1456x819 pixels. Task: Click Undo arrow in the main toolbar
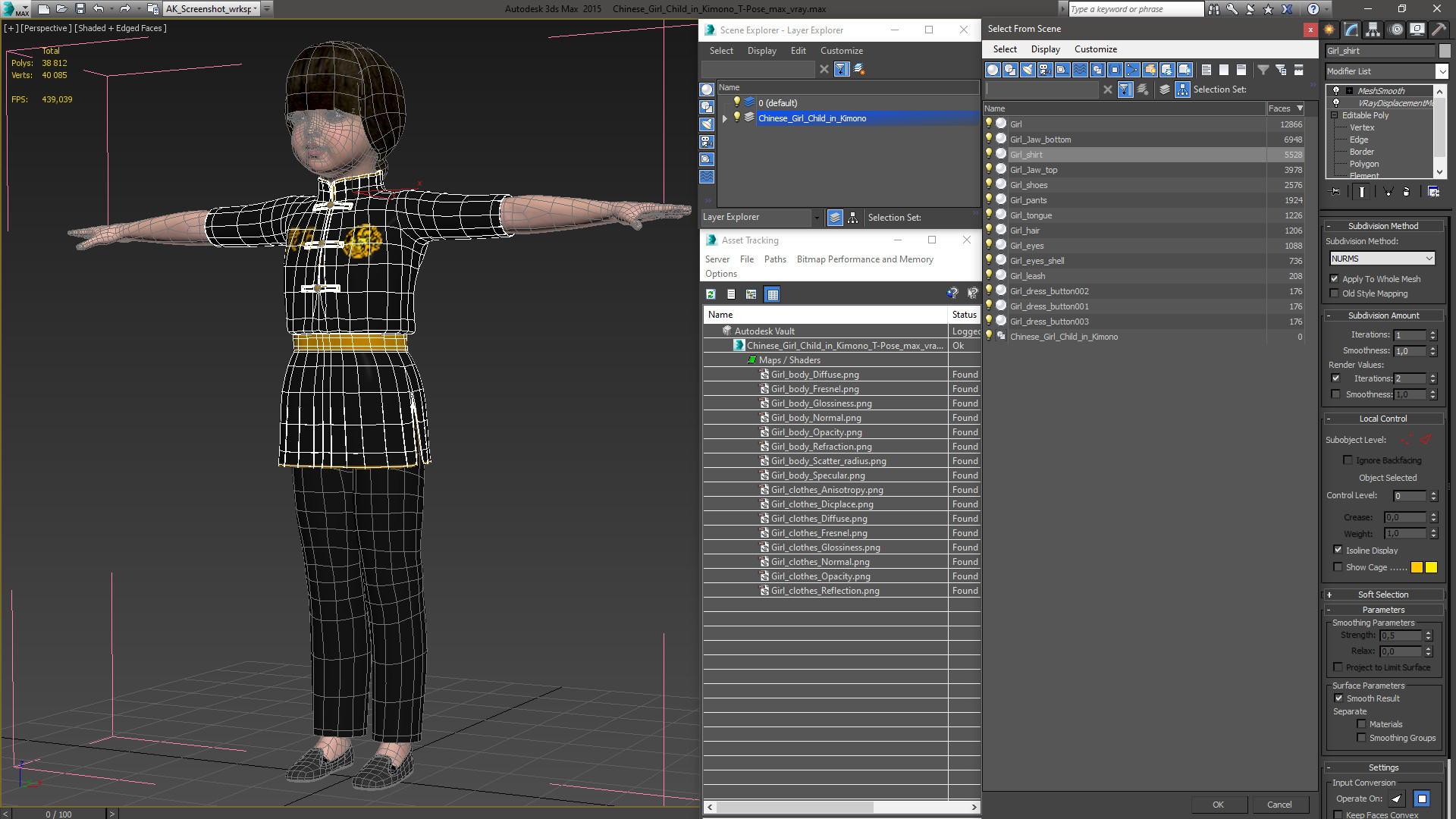[98, 8]
